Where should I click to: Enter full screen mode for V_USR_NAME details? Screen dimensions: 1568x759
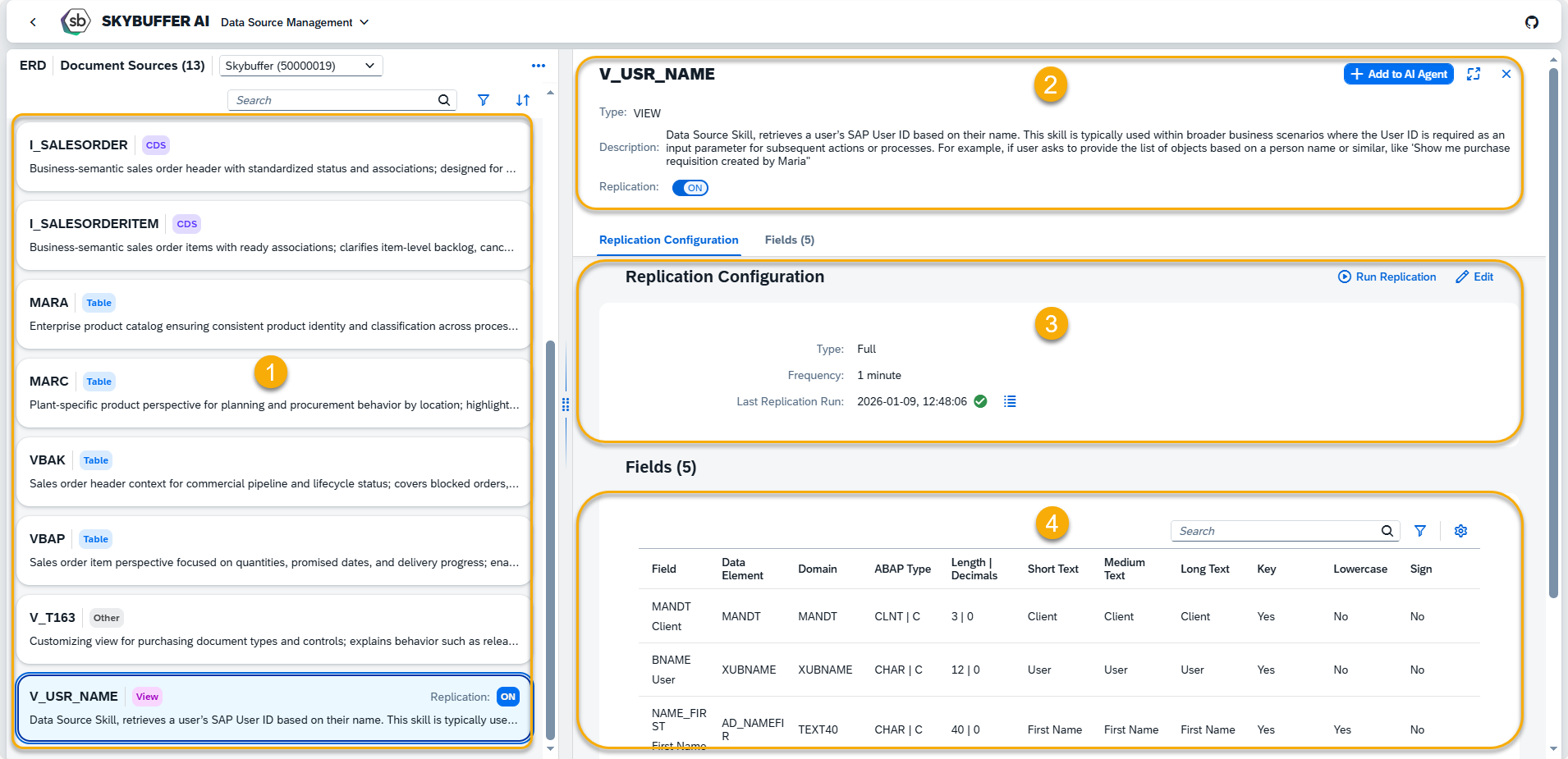1474,74
